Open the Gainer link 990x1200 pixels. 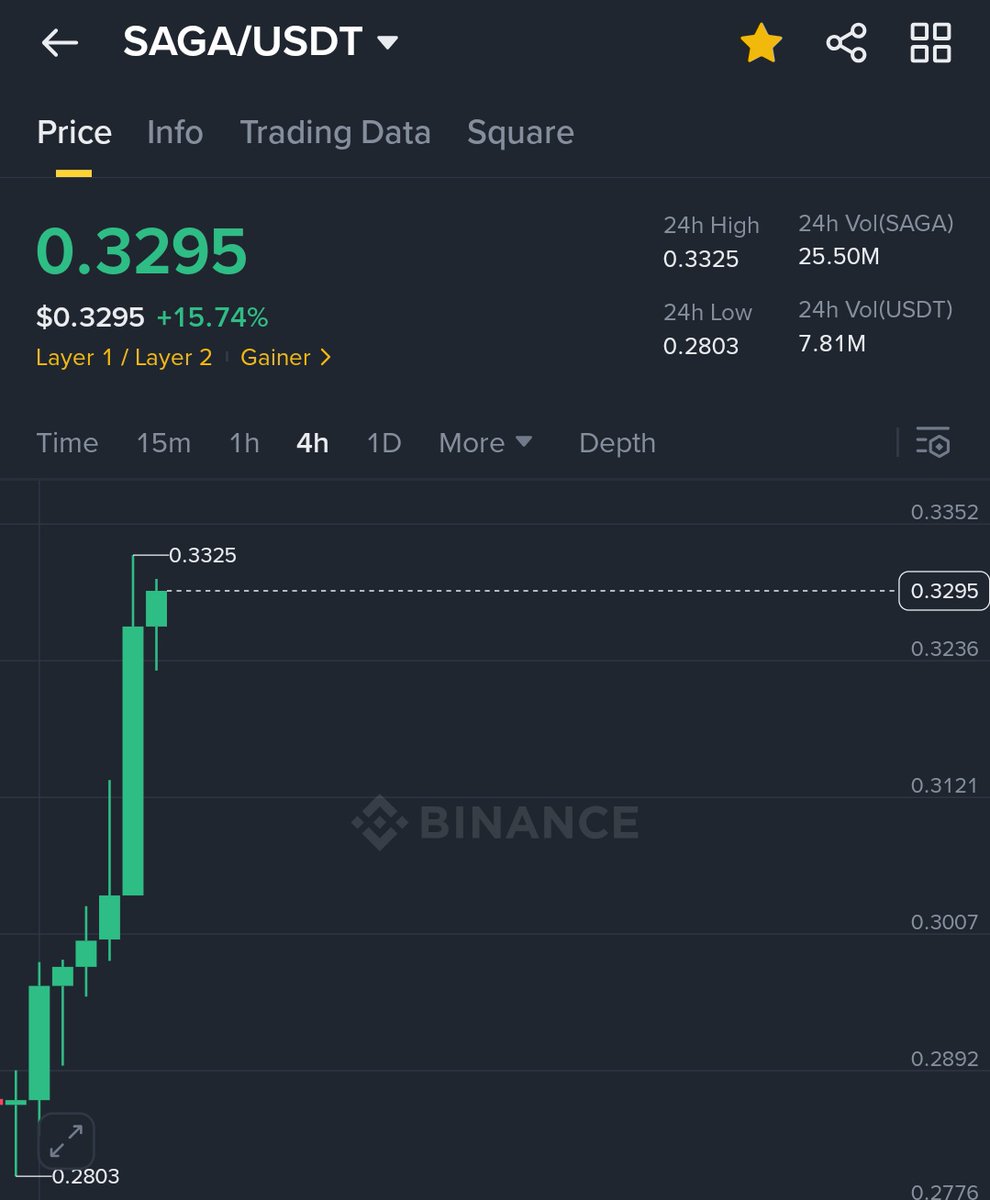286,358
